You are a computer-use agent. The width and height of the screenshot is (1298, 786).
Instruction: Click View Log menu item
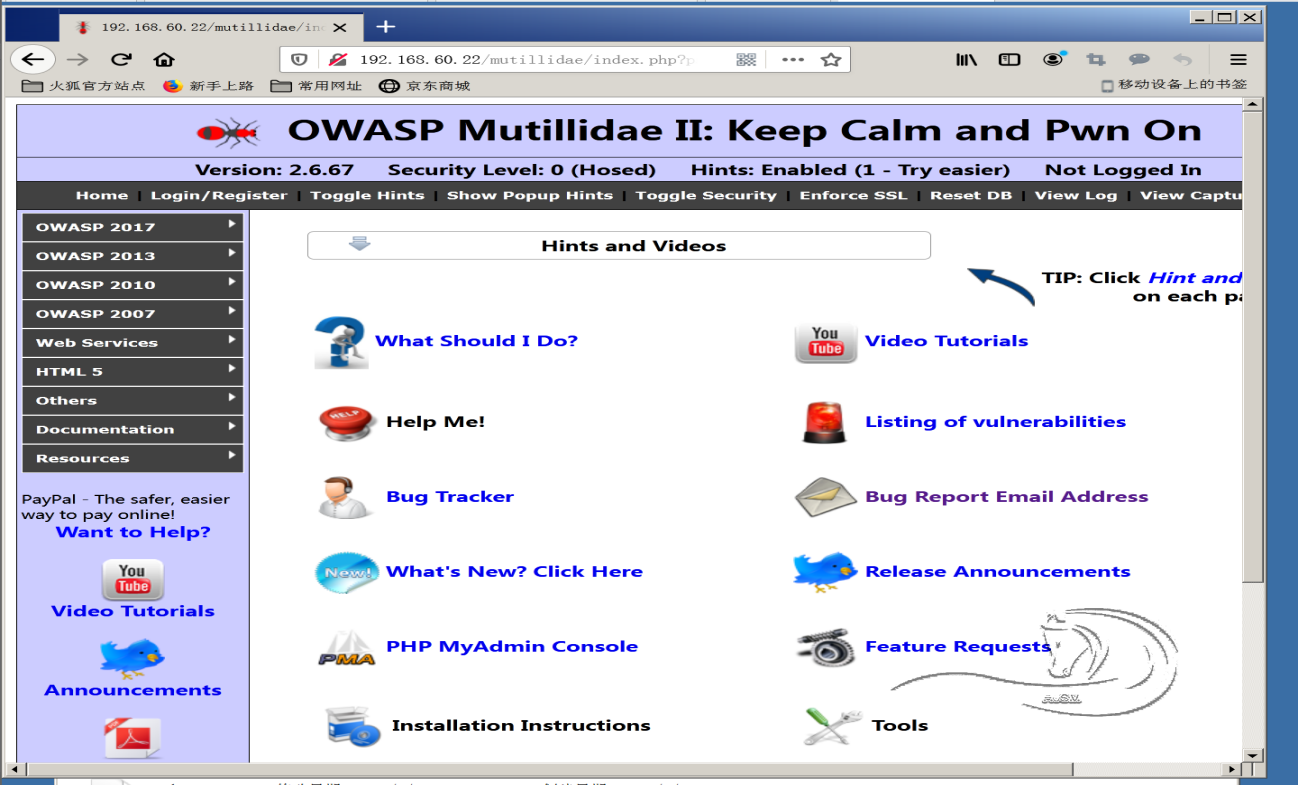click(1076, 196)
